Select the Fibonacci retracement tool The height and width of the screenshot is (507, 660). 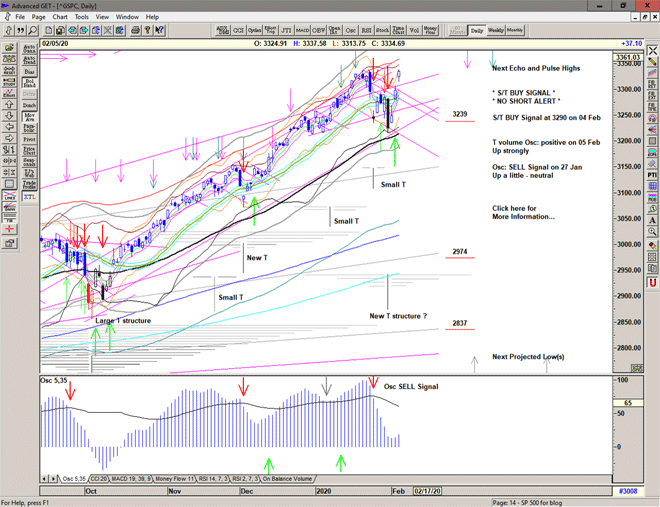point(652,84)
